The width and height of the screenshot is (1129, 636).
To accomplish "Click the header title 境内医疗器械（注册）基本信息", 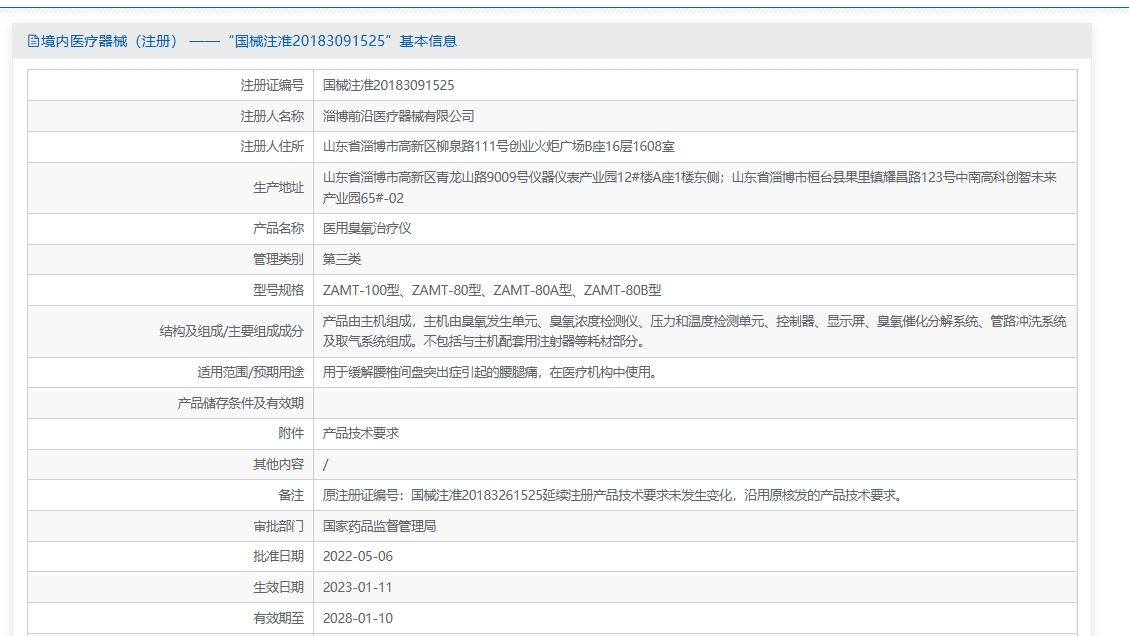I will click(248, 41).
